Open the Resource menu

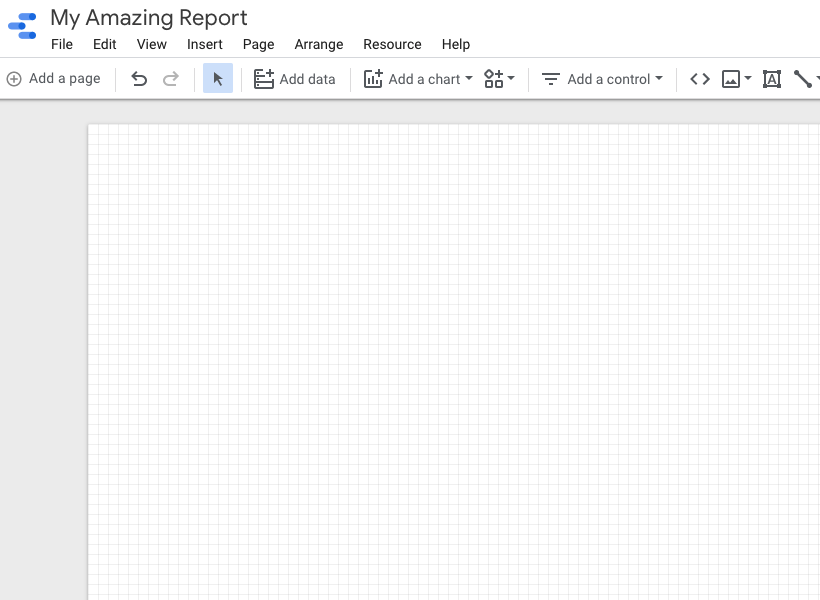(x=392, y=44)
